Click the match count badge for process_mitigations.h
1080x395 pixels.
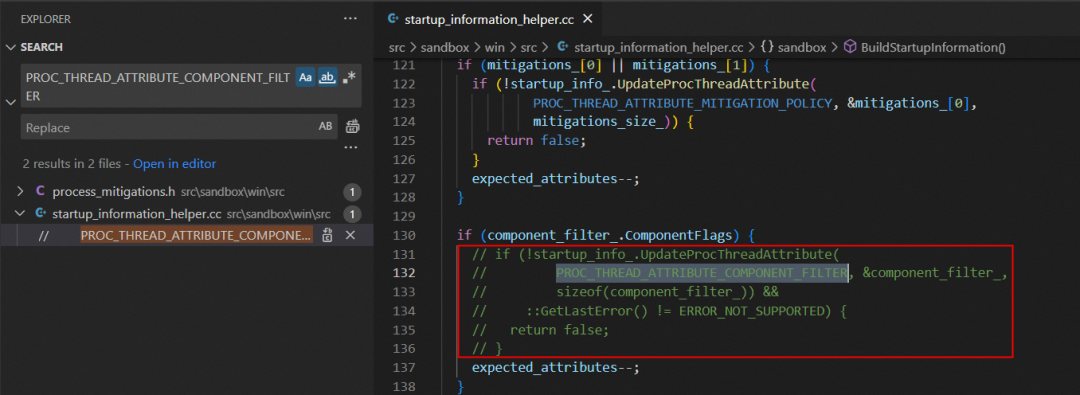coord(352,192)
